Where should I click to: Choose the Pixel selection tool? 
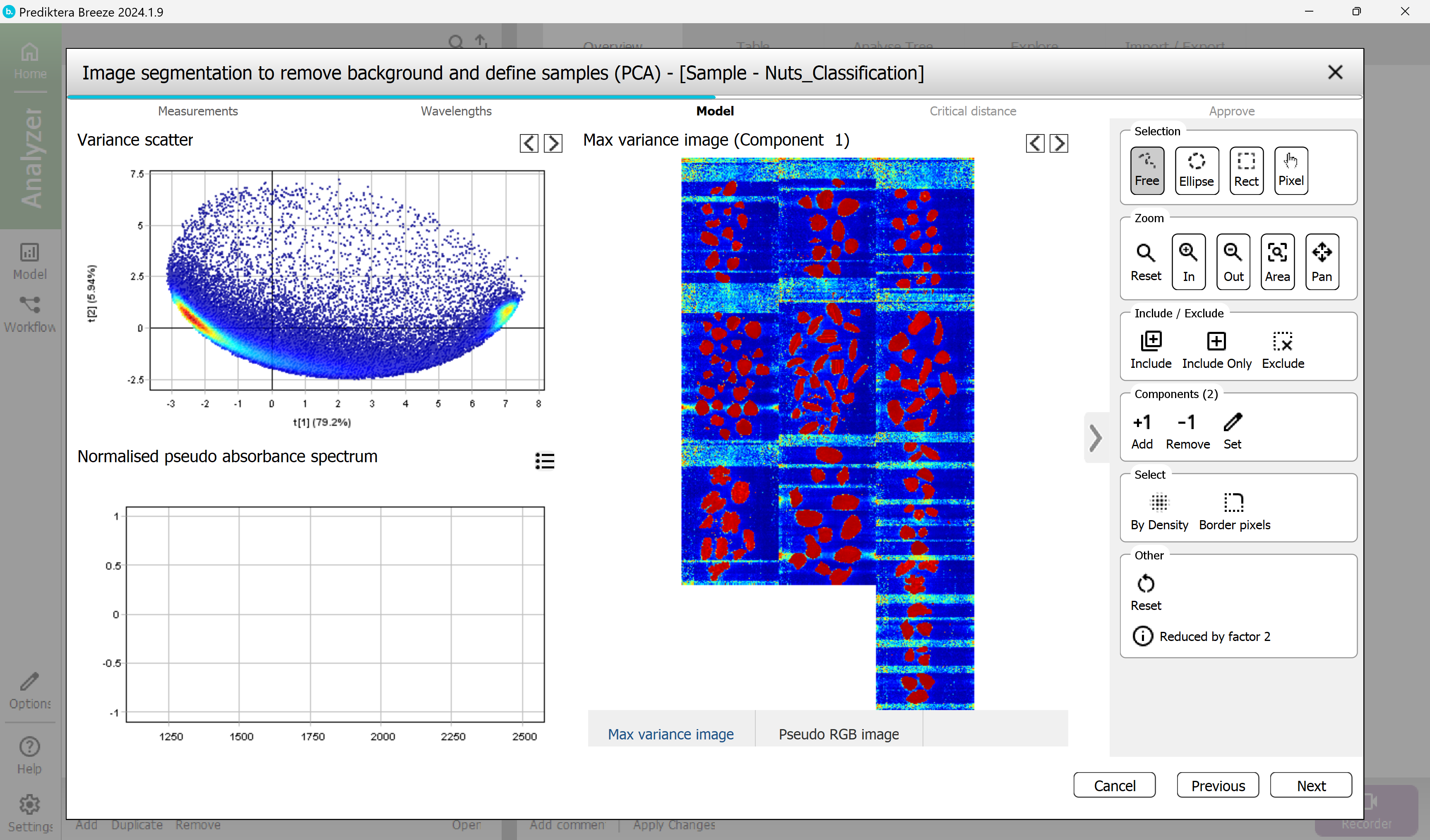tap(1291, 170)
